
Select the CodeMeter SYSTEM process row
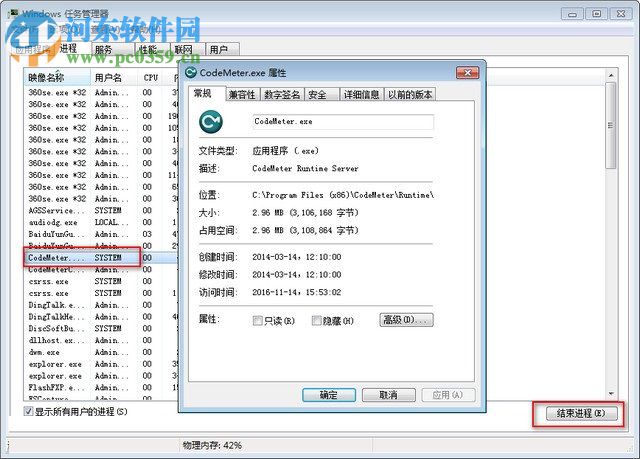[101, 258]
